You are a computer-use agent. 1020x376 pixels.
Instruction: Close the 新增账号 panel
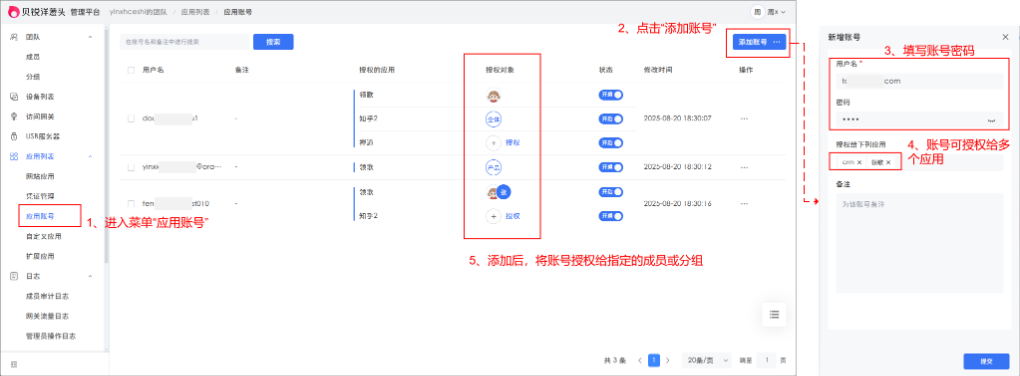[x=1005, y=37]
